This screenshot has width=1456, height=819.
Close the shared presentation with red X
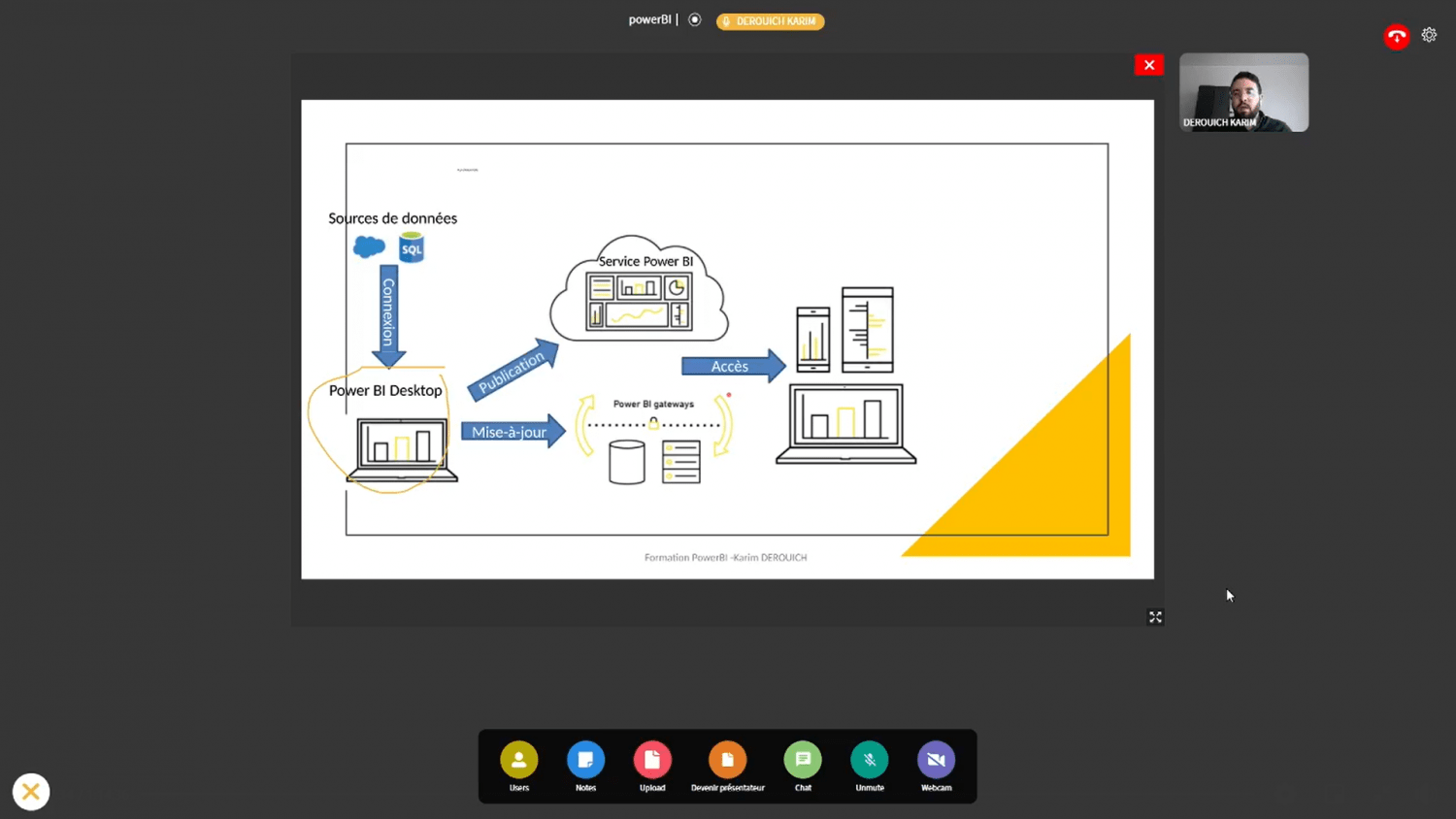tap(1149, 65)
